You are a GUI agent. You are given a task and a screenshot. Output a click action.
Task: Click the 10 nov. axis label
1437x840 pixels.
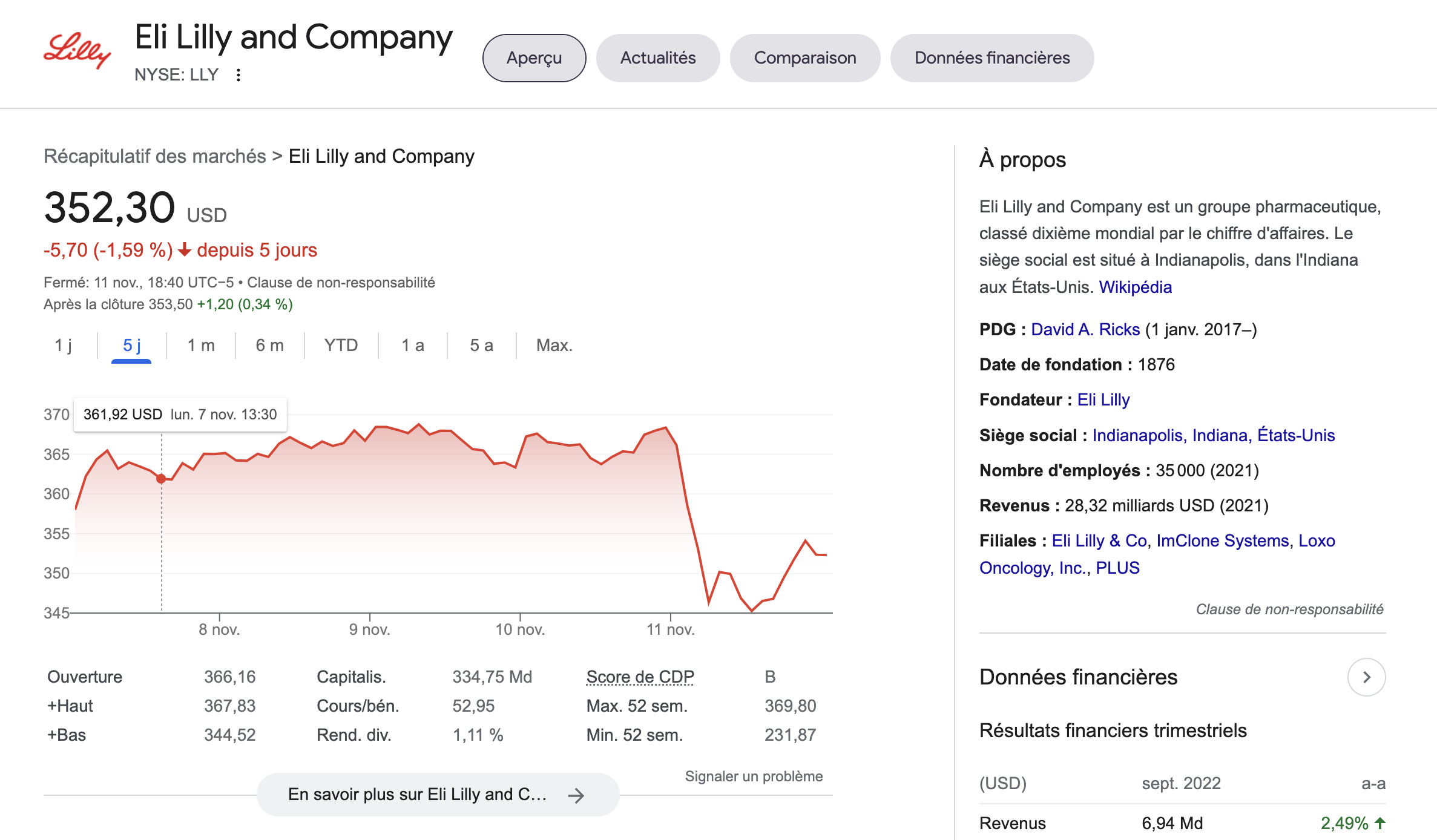520,629
